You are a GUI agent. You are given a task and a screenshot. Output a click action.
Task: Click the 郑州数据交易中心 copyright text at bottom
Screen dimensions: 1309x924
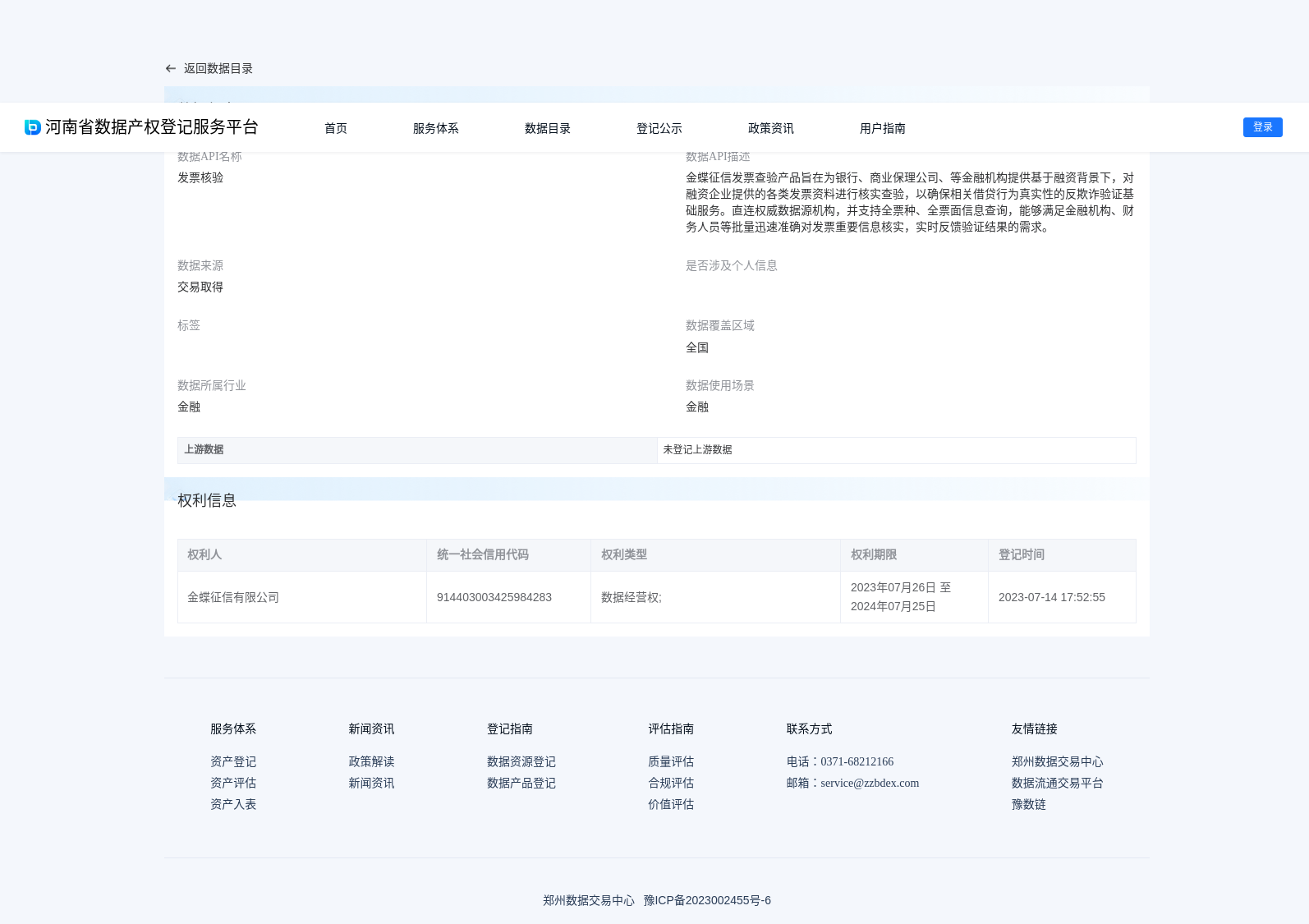coord(589,901)
